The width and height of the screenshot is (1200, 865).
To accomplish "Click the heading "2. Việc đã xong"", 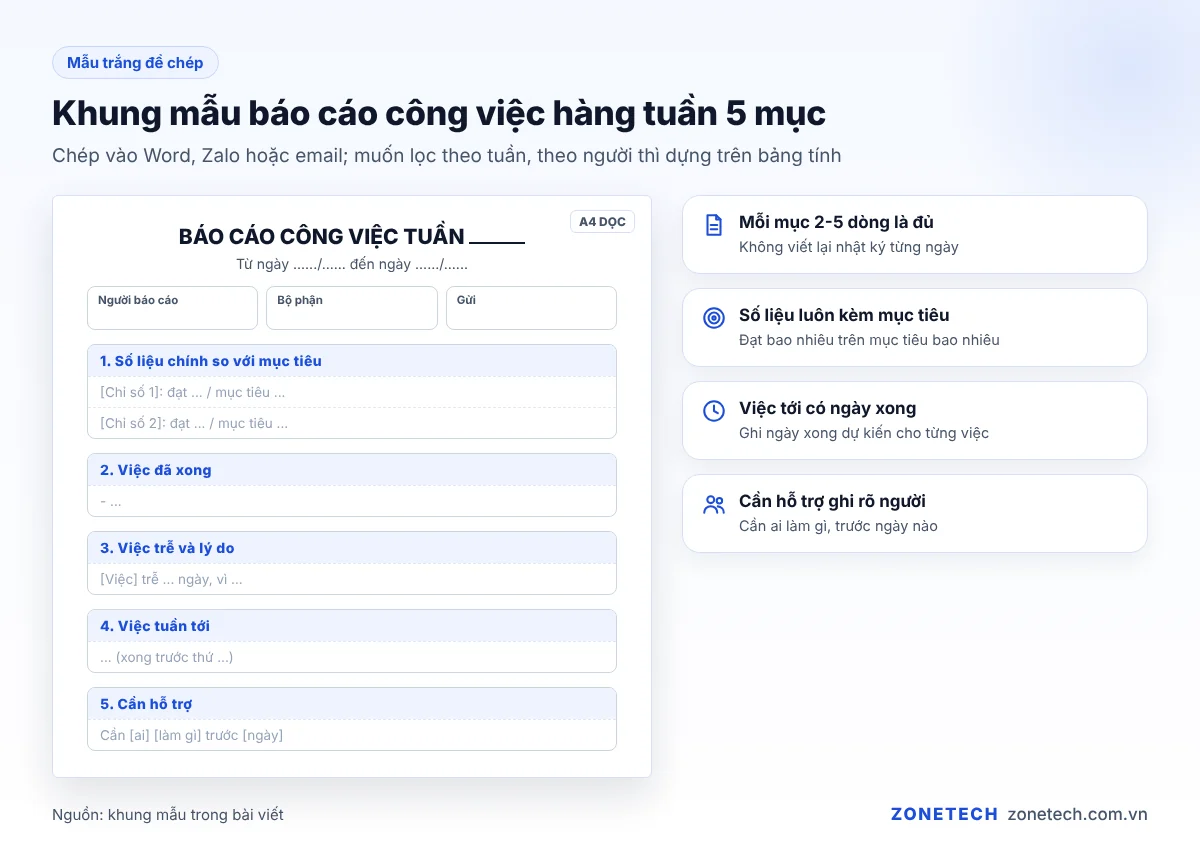I will (x=352, y=470).
